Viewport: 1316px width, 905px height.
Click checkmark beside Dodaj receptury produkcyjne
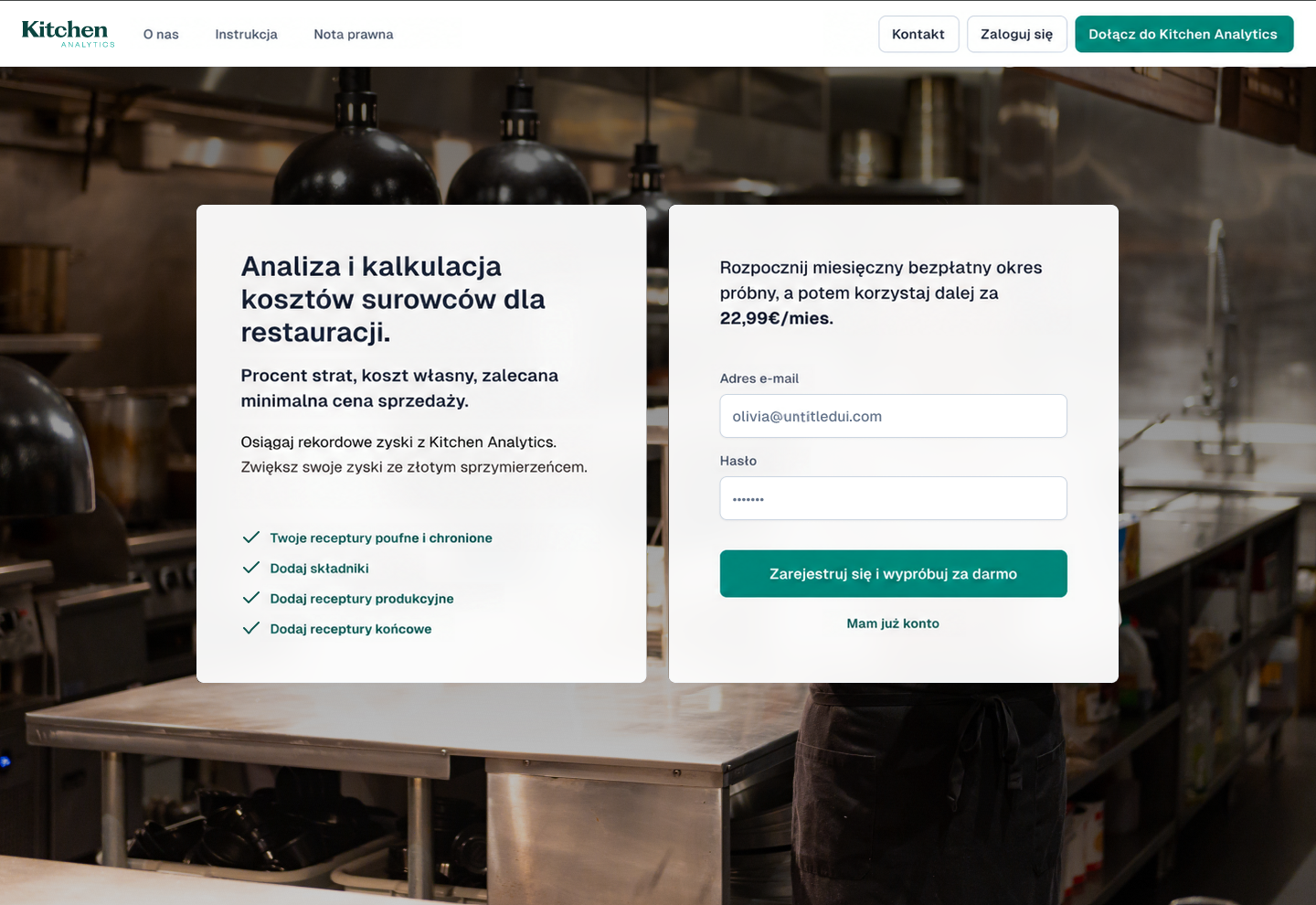[x=250, y=598]
